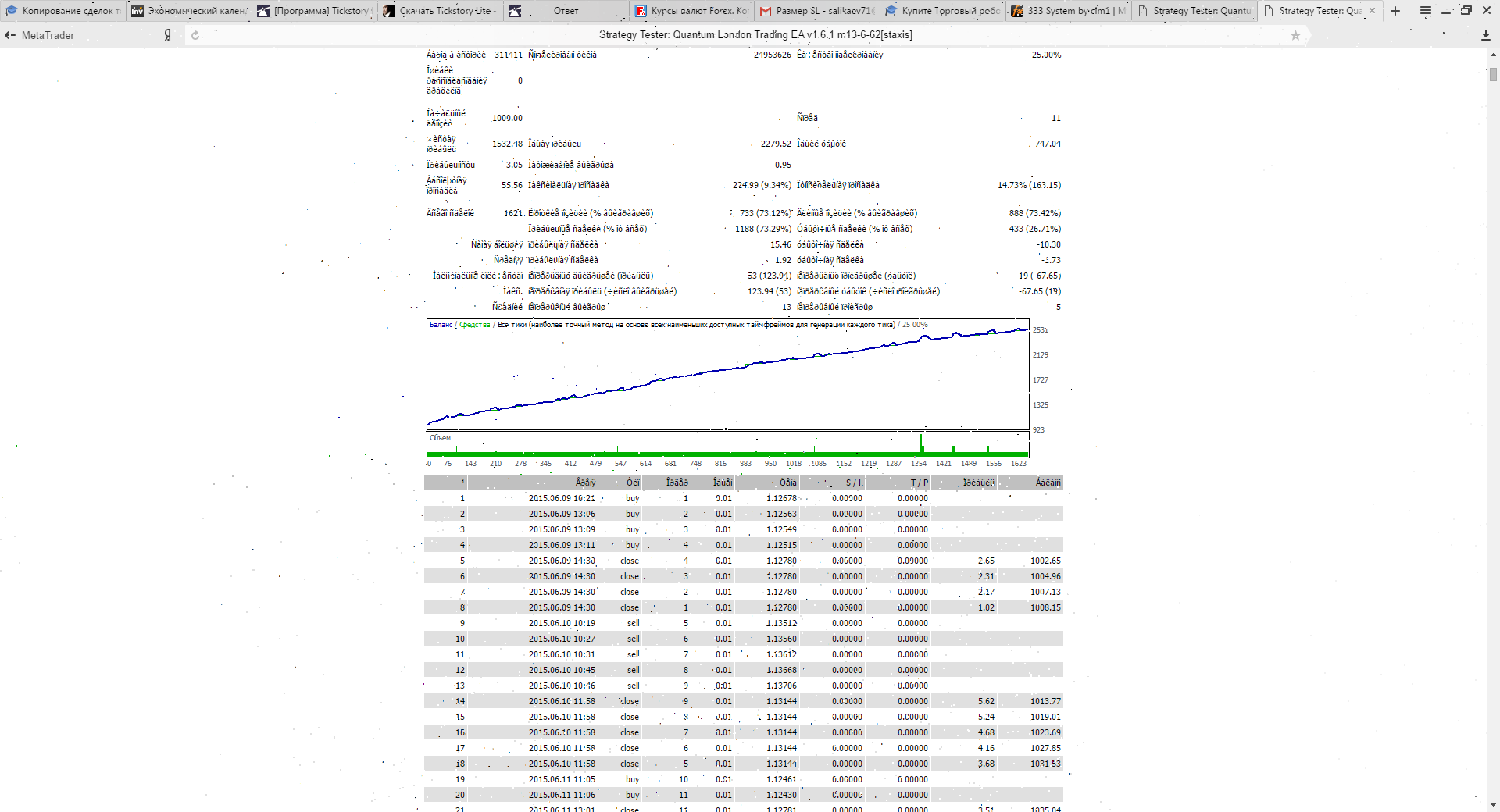Open the browser hamburger menu
This screenshot has height=812, width=1500.
1425,11
